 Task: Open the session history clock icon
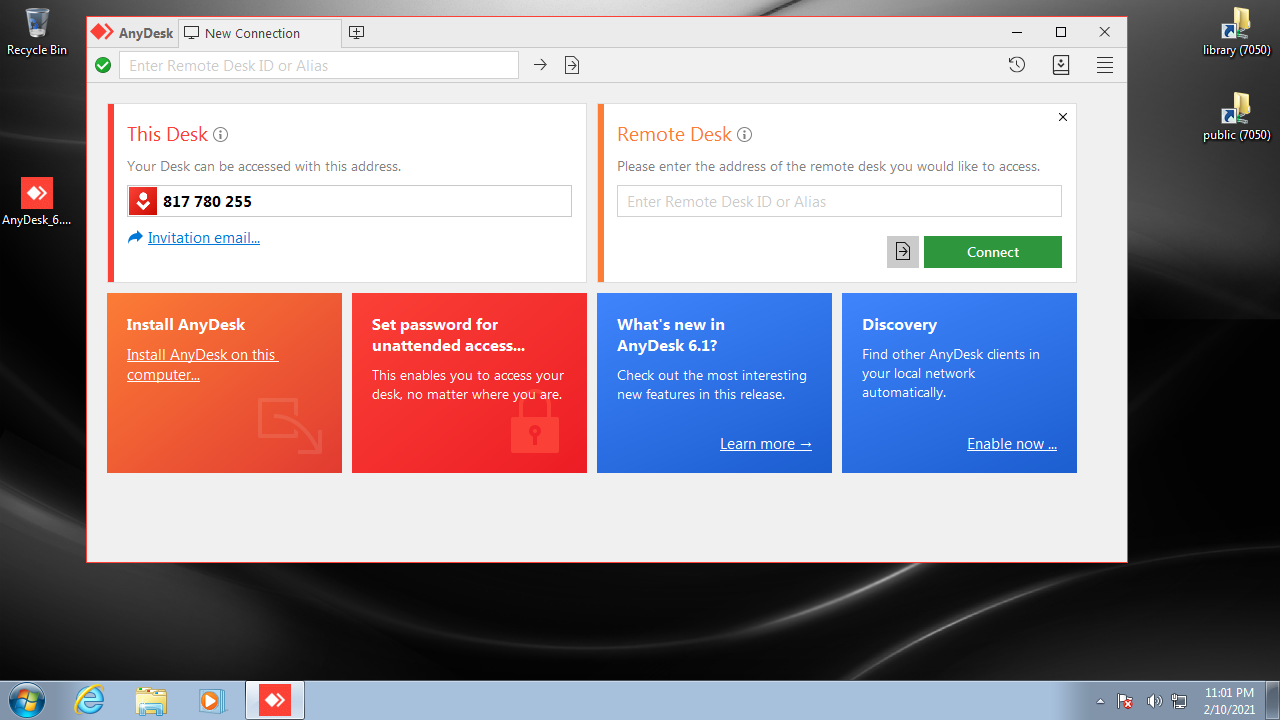[1016, 65]
